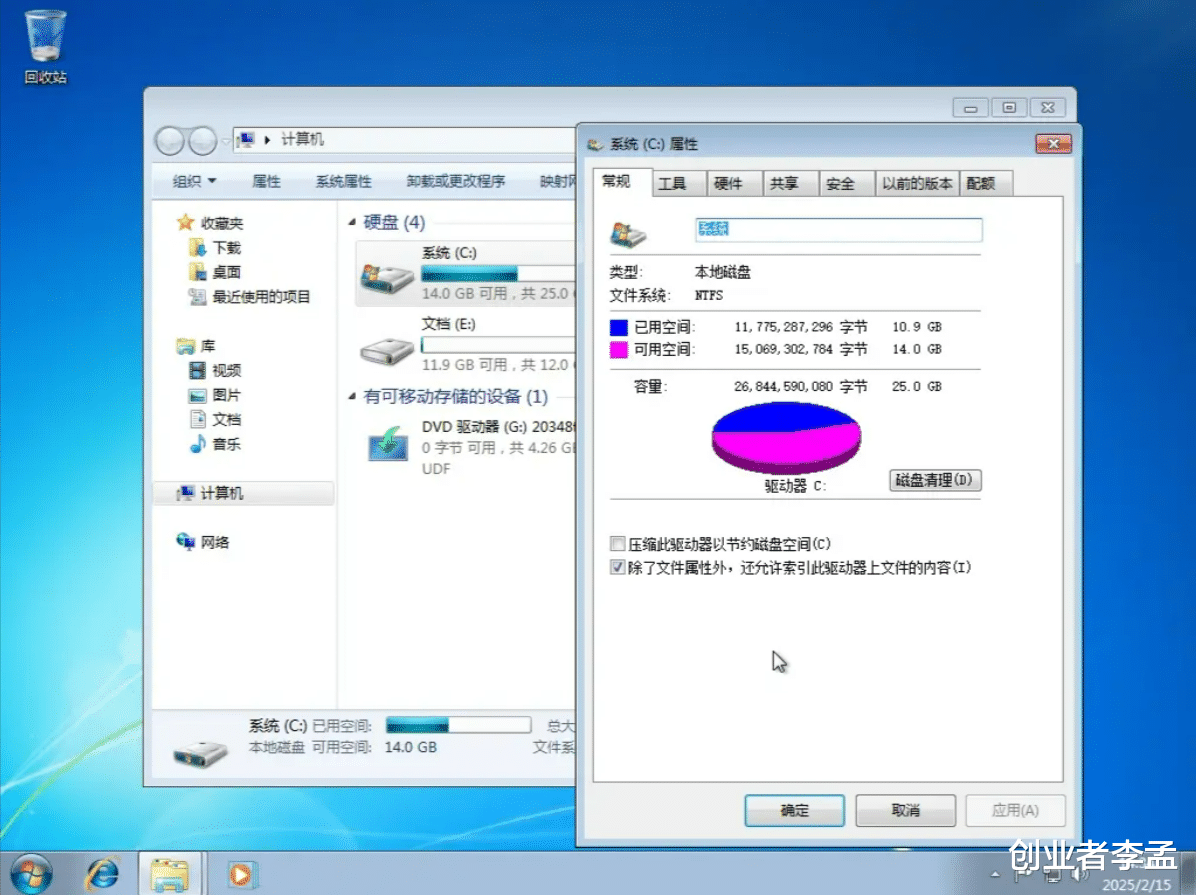Collapse 有可移动存储的设备 group
Screen dimensions: 1196x895
tap(352, 396)
